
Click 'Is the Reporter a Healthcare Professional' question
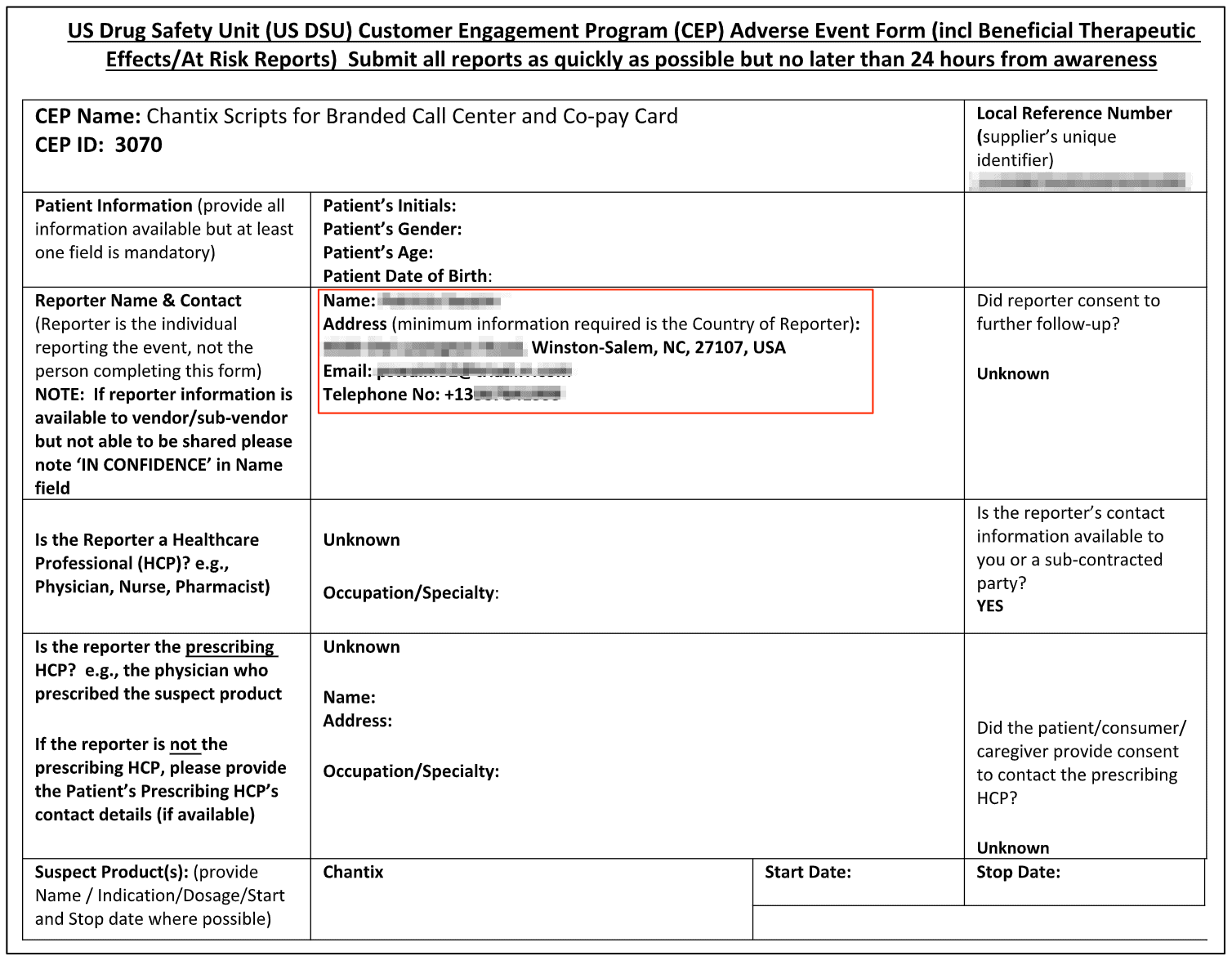(x=152, y=563)
